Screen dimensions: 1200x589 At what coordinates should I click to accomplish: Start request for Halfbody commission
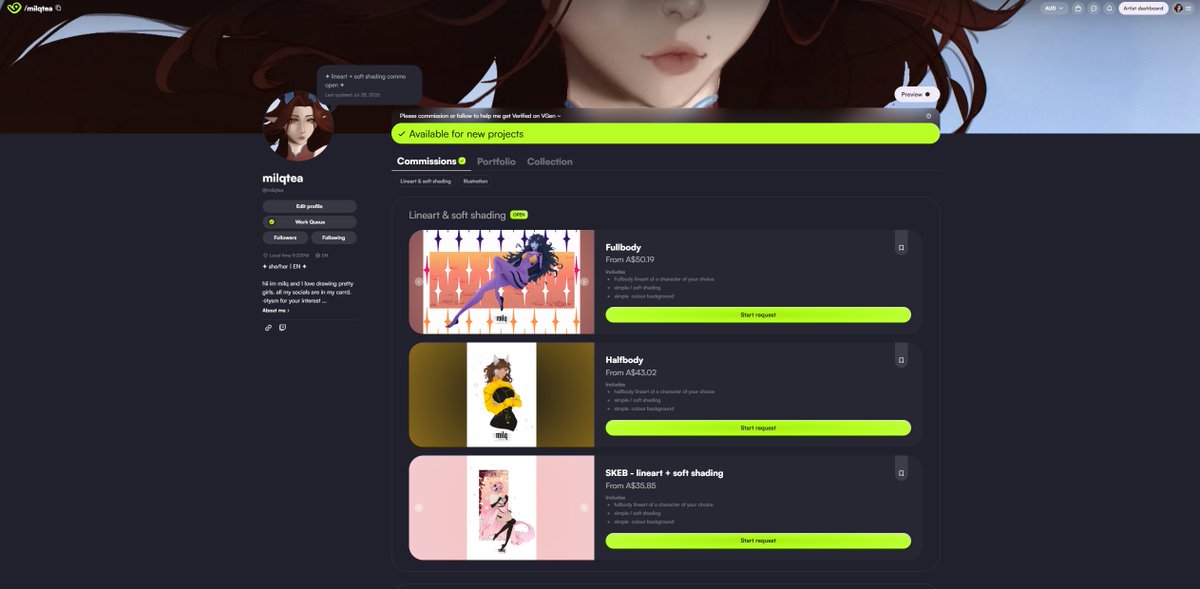(x=758, y=428)
